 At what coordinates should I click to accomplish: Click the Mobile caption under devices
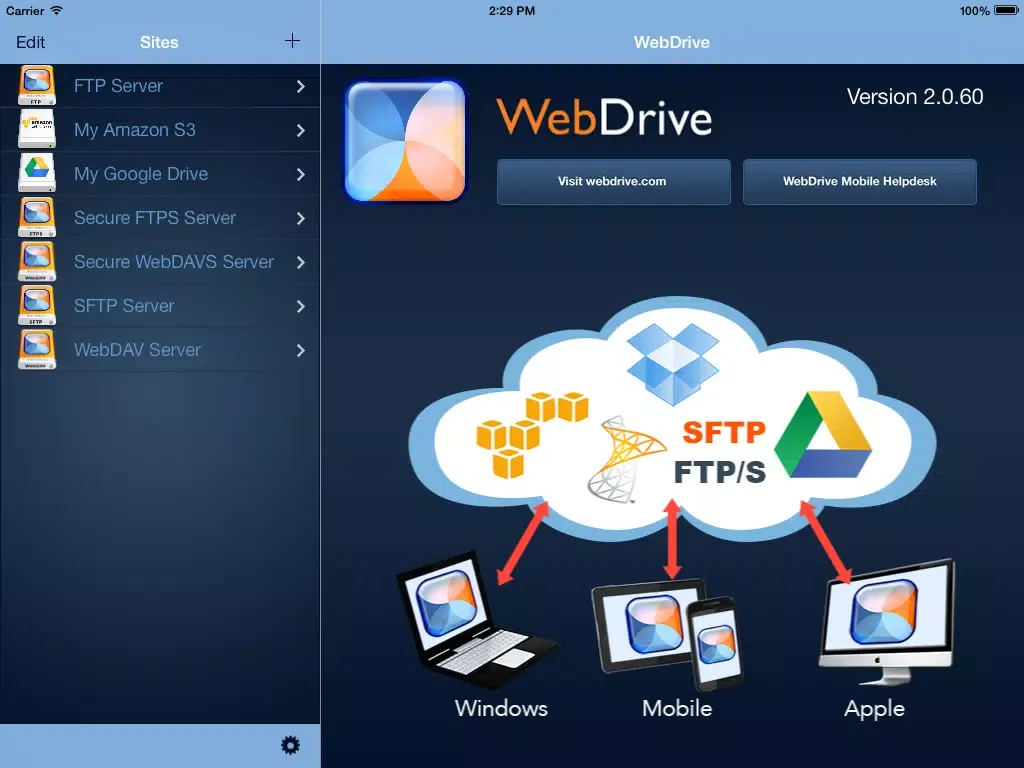(677, 708)
